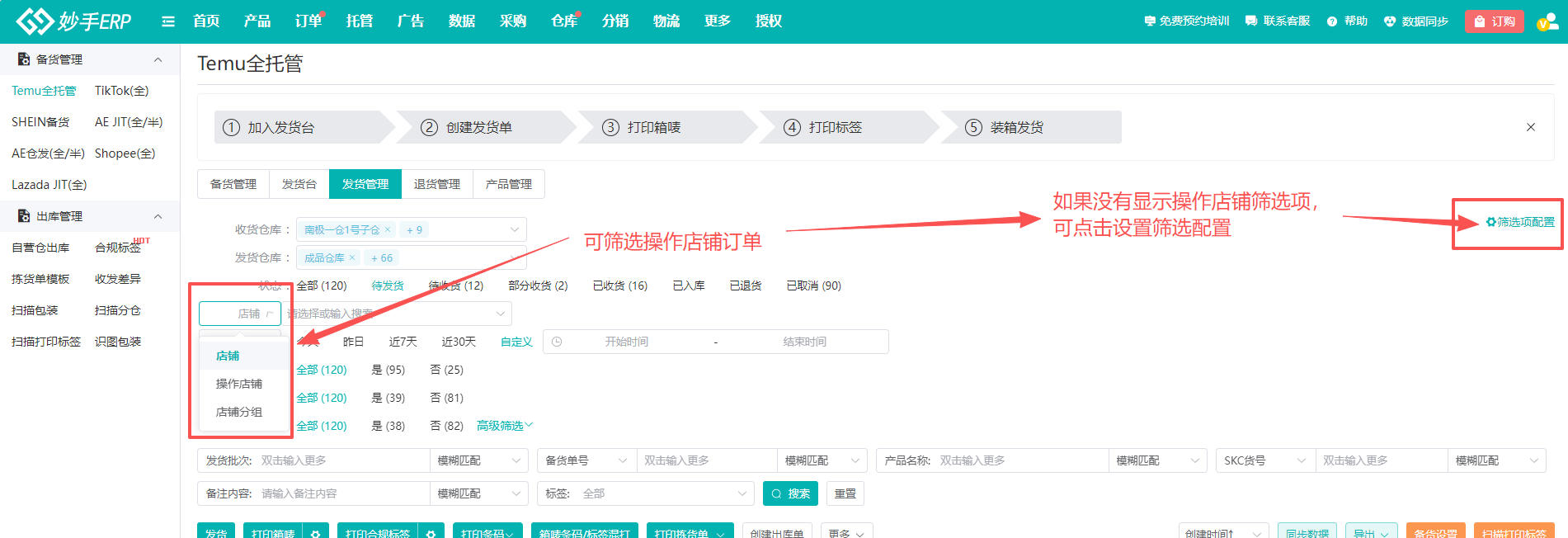The image size is (1568, 538).
Task: Click the 搜索 search button
Action: point(790,493)
